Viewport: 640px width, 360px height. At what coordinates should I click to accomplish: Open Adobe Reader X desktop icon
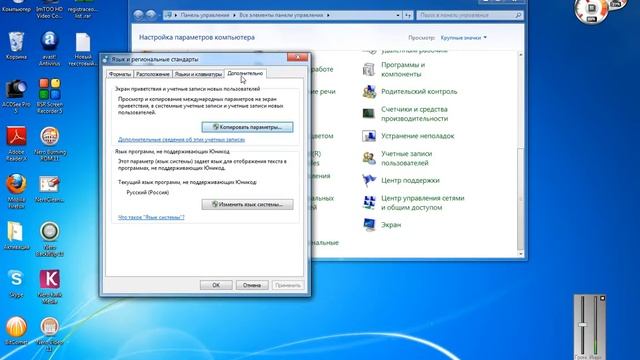(x=16, y=143)
